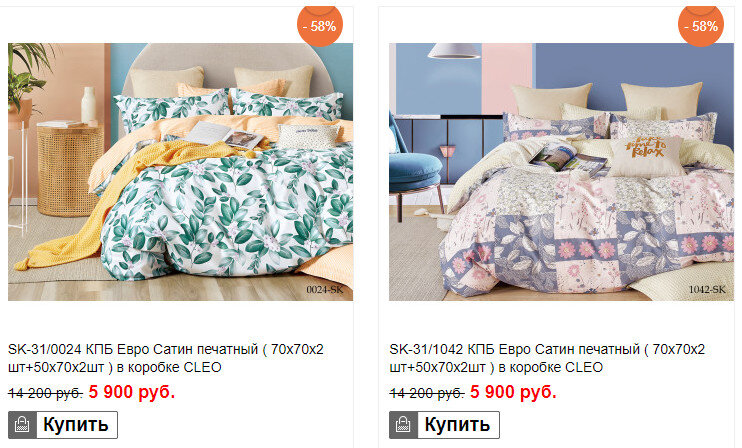
Task: Click the 0024-SK code label in the photo
Action: point(325,290)
